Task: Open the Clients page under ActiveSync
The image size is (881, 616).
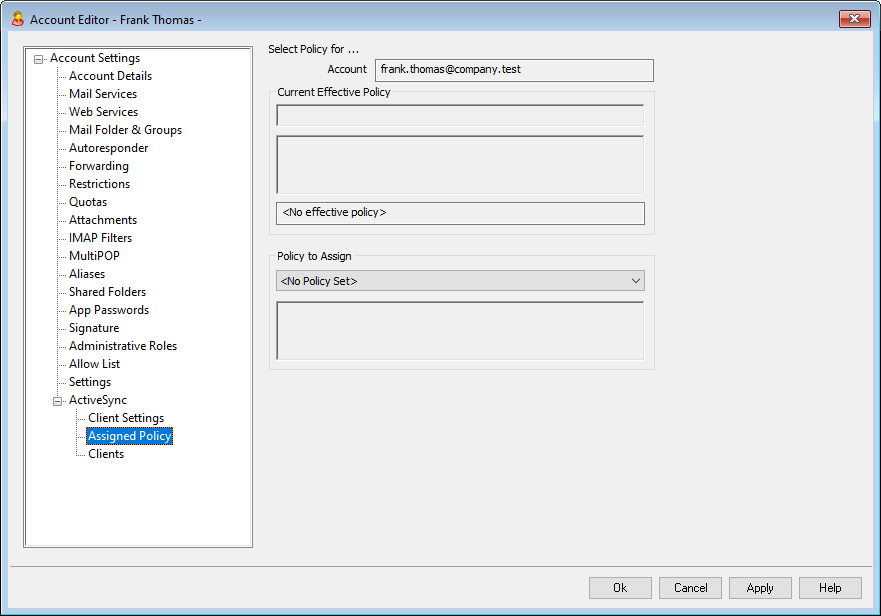Action: coord(106,454)
